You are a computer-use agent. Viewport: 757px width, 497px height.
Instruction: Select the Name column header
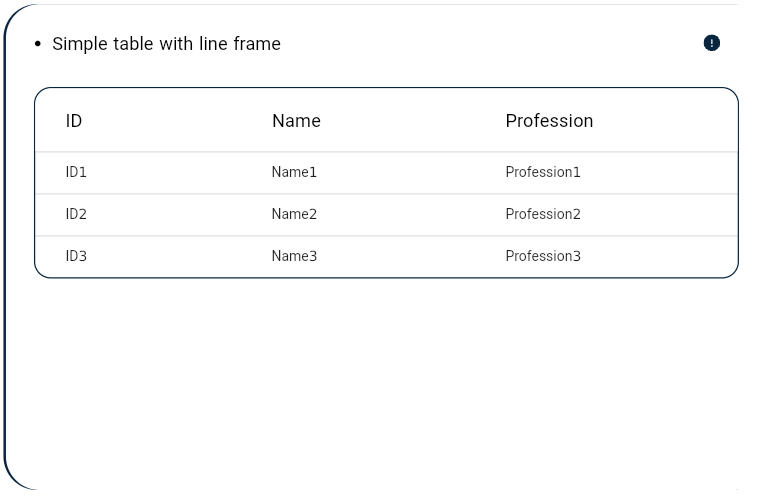296,121
